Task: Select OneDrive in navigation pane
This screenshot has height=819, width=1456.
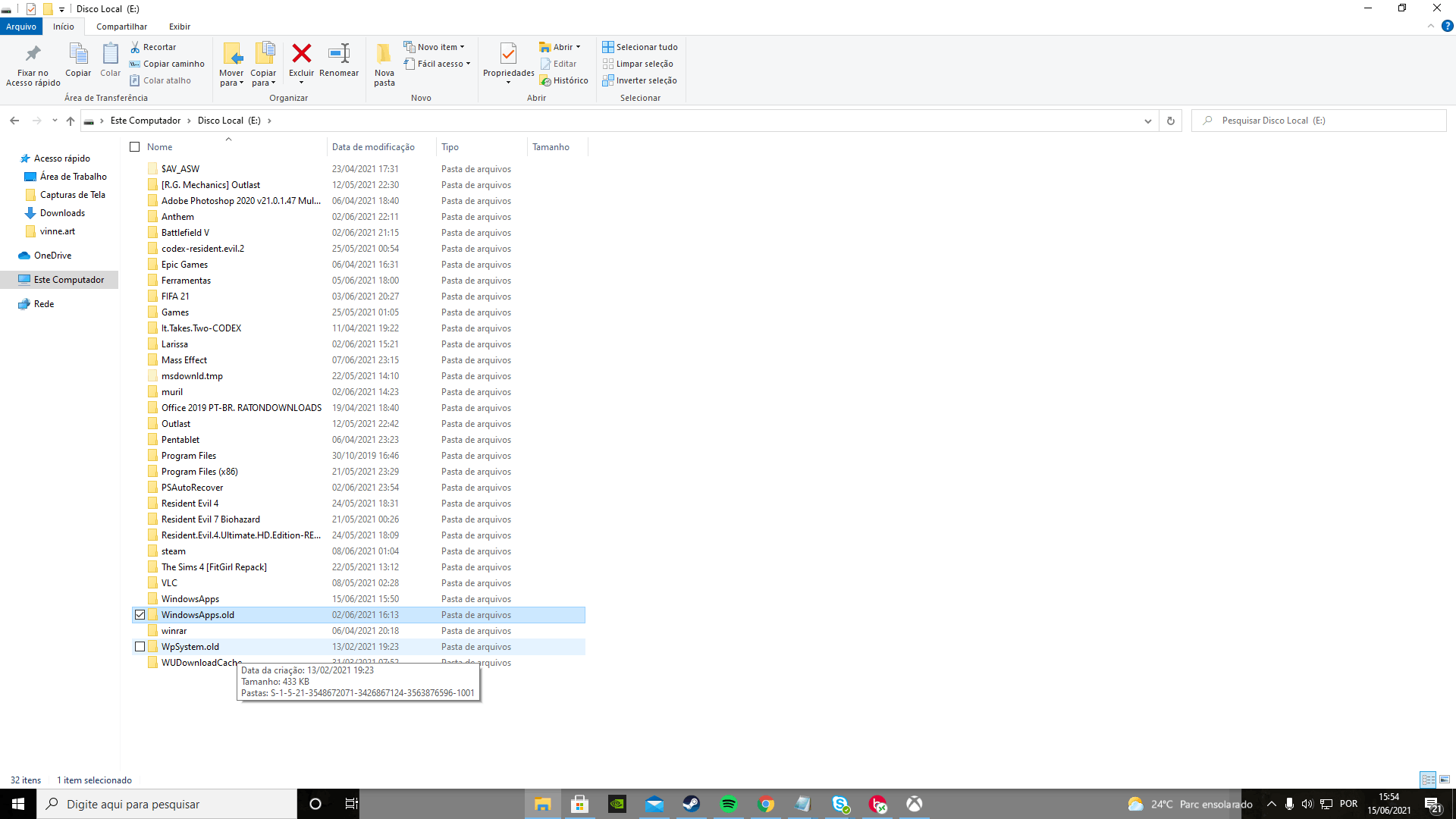Action: [52, 256]
